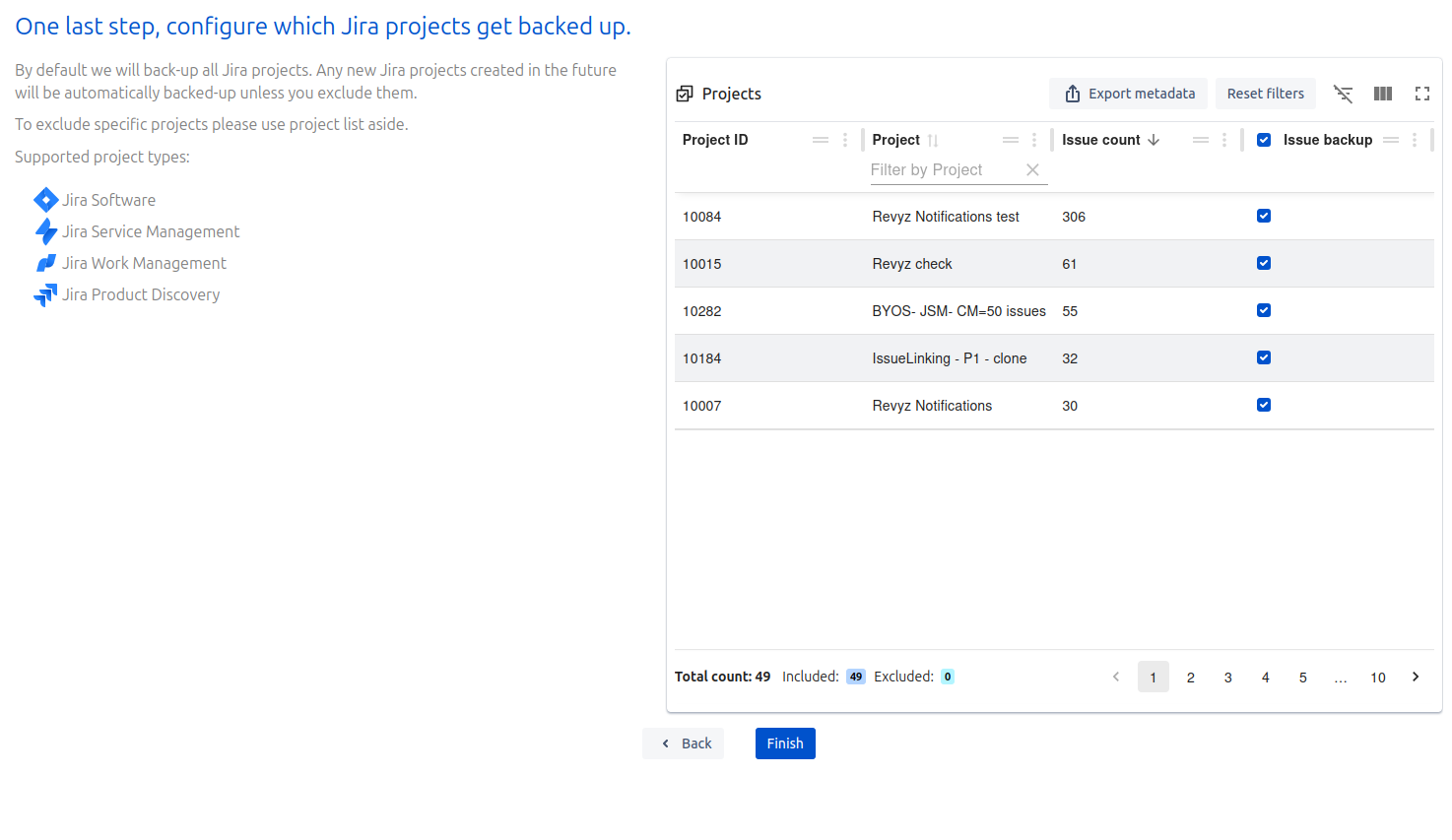Click the hide filters icon
The height and width of the screenshot is (840, 1452).
1343,94
